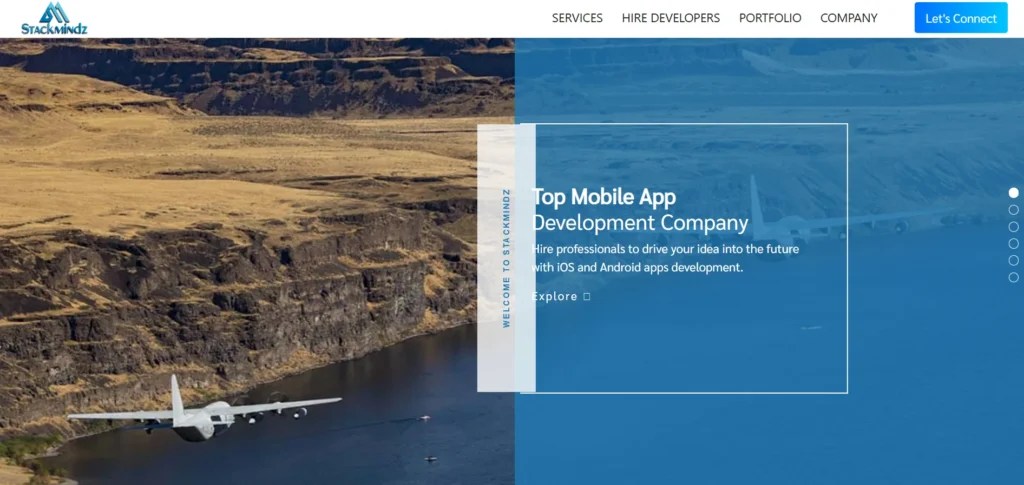The image size is (1024, 485).
Task: Click the vertical Welcome to Stackmindz banner
Action: tap(506, 258)
